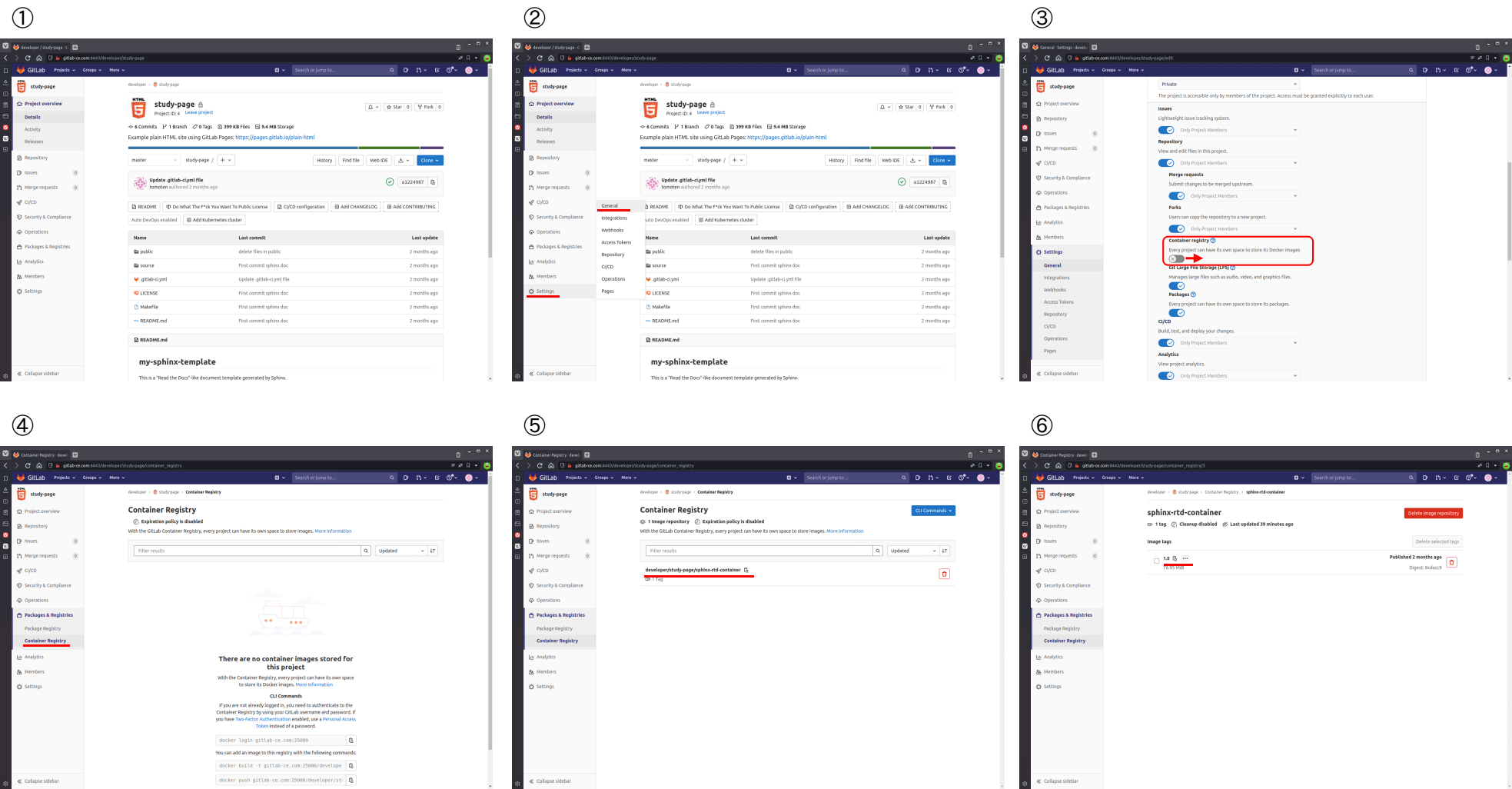Image resolution: width=1512 pixels, height=789 pixels.
Task: Click the pipeline passed check icon
Action: [x=390, y=182]
